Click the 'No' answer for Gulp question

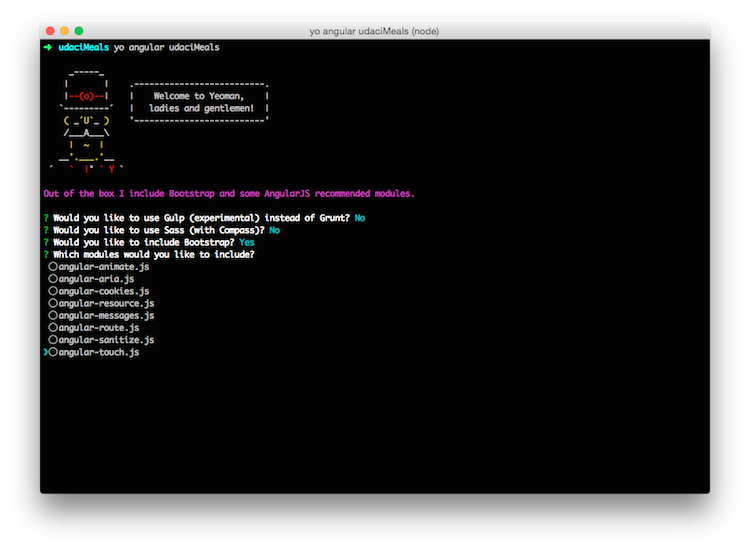[360, 217]
